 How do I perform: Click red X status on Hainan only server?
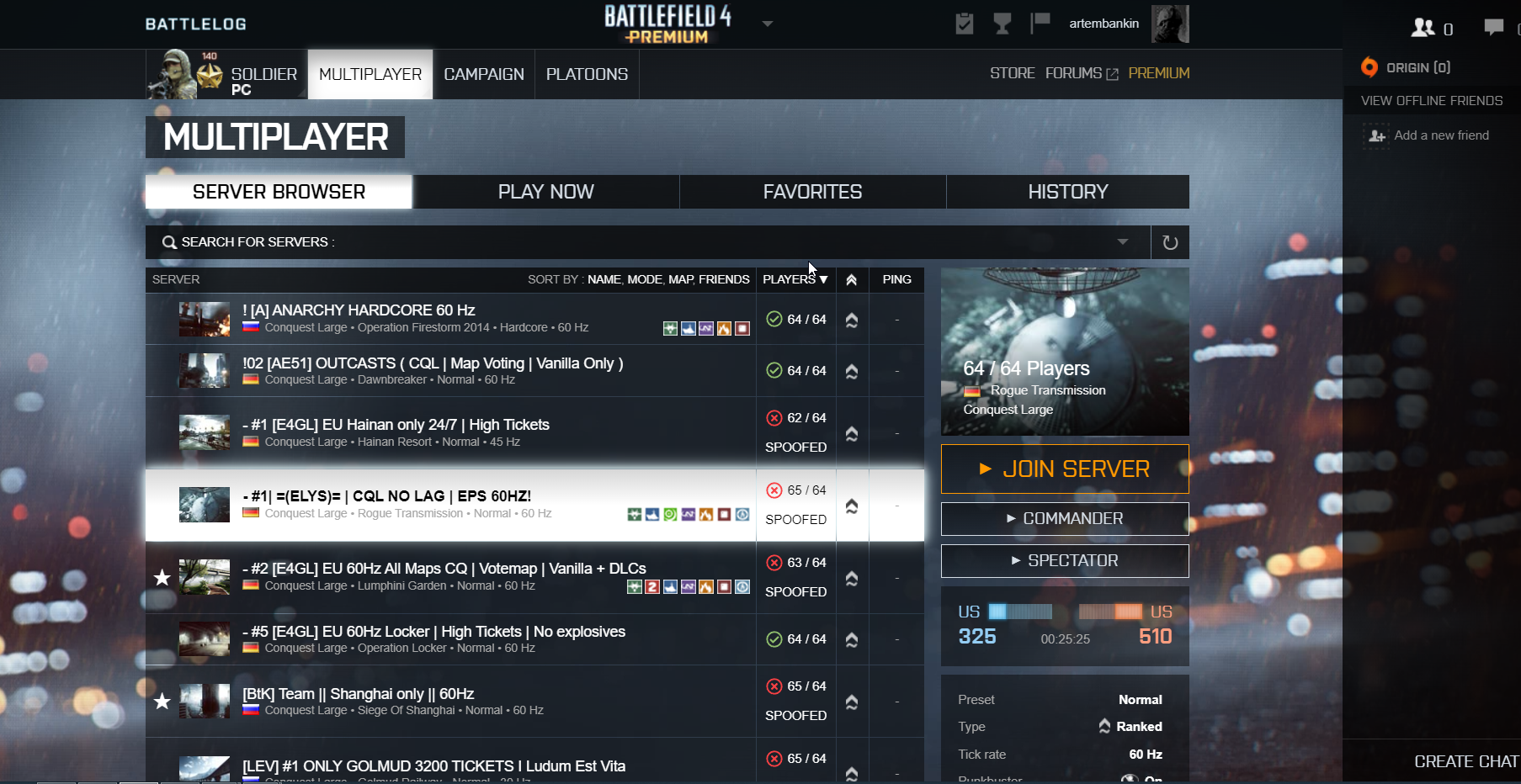point(774,417)
